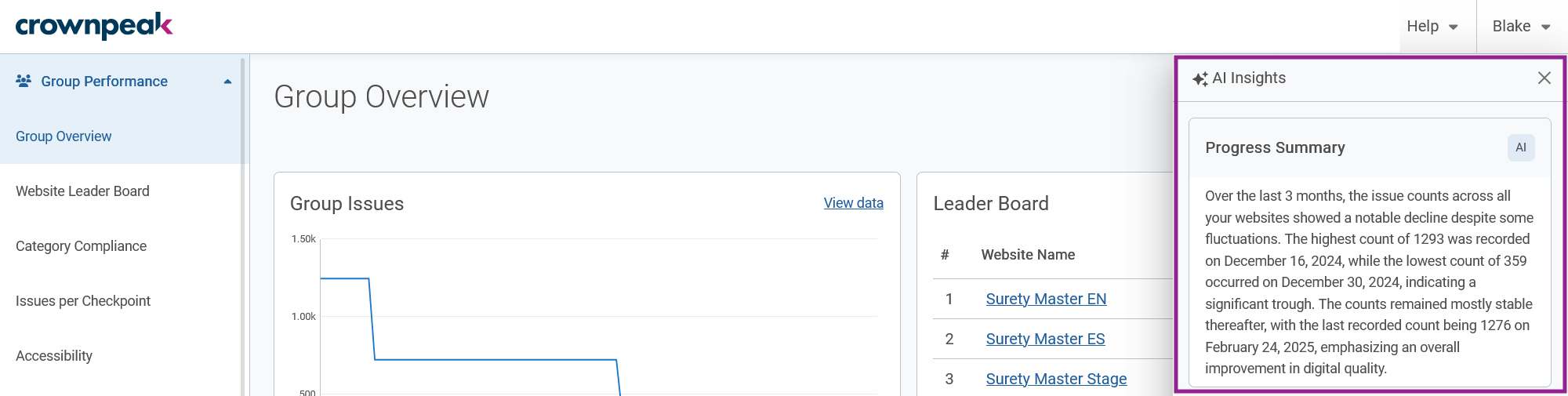Open the Help dropdown menu
The width and height of the screenshot is (1568, 396).
[1432, 27]
